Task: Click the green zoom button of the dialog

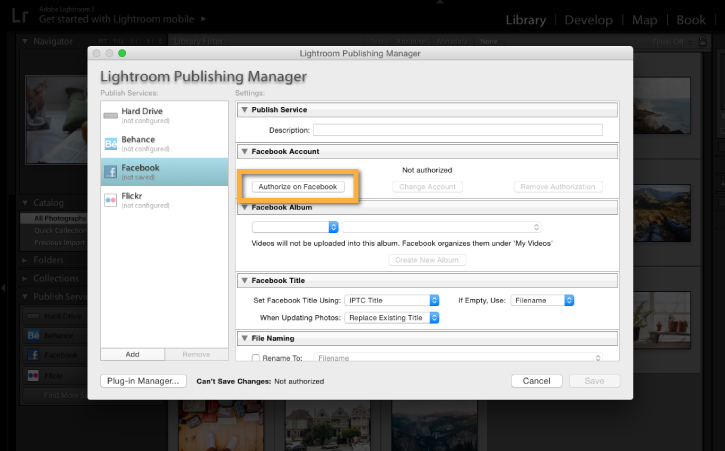Action: [122, 53]
